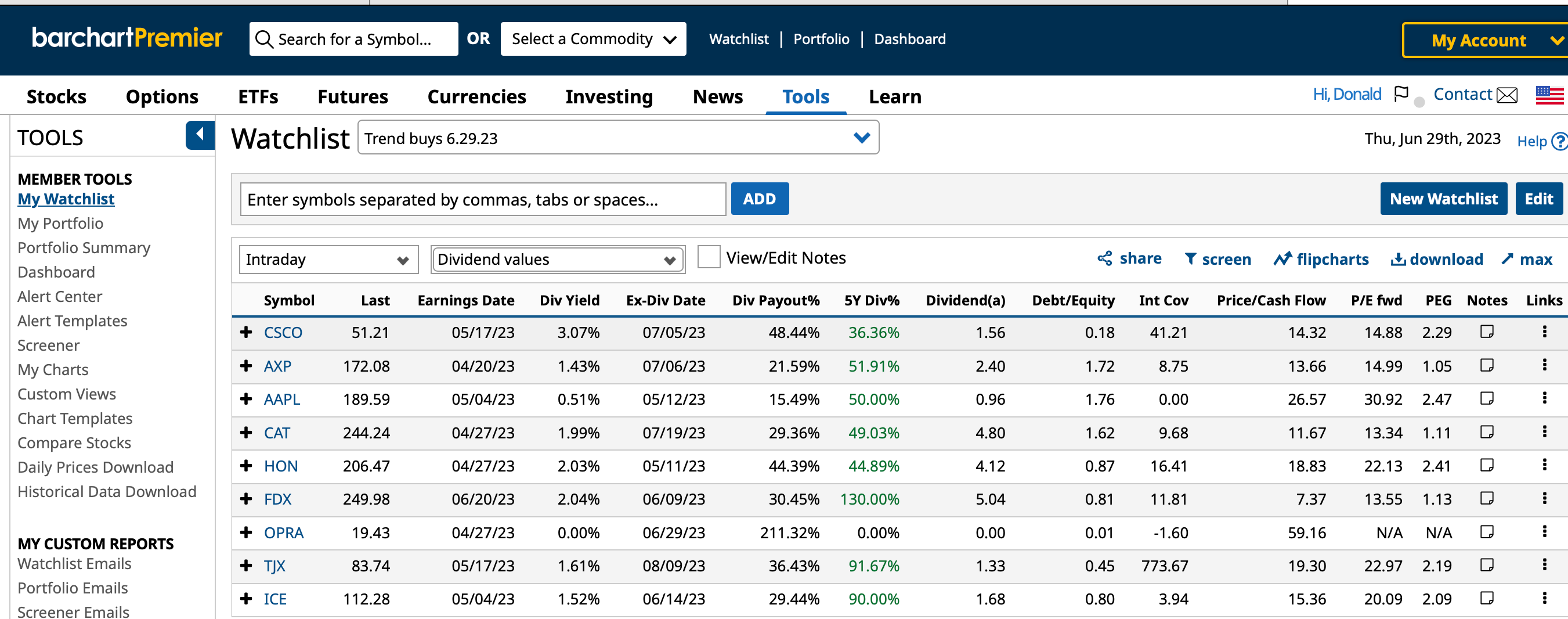Image resolution: width=1568 pixels, height=619 pixels.
Task: Open links menu dots for FDX
Action: [1544, 498]
